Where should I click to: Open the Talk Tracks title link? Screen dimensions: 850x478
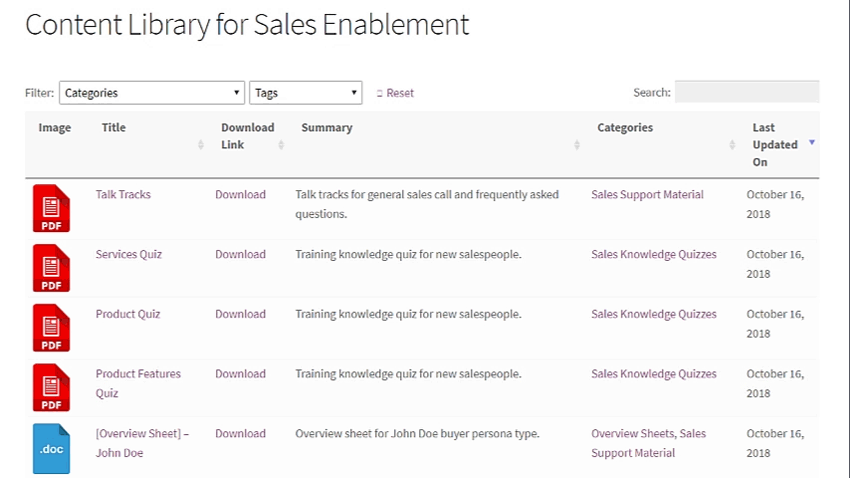tap(123, 195)
